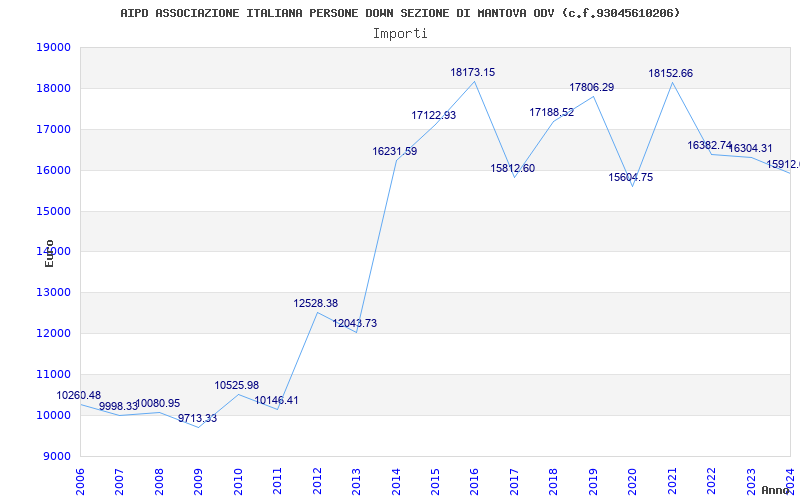Click the 2022 x-axis year label

pos(711,482)
